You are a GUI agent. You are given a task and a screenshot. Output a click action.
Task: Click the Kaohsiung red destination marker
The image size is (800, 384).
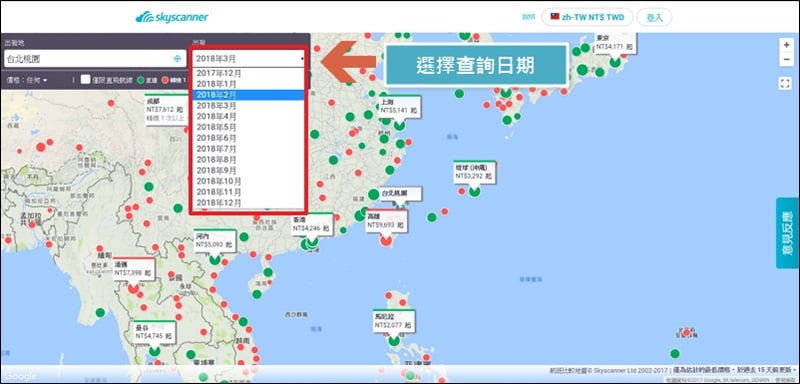(x=386, y=240)
